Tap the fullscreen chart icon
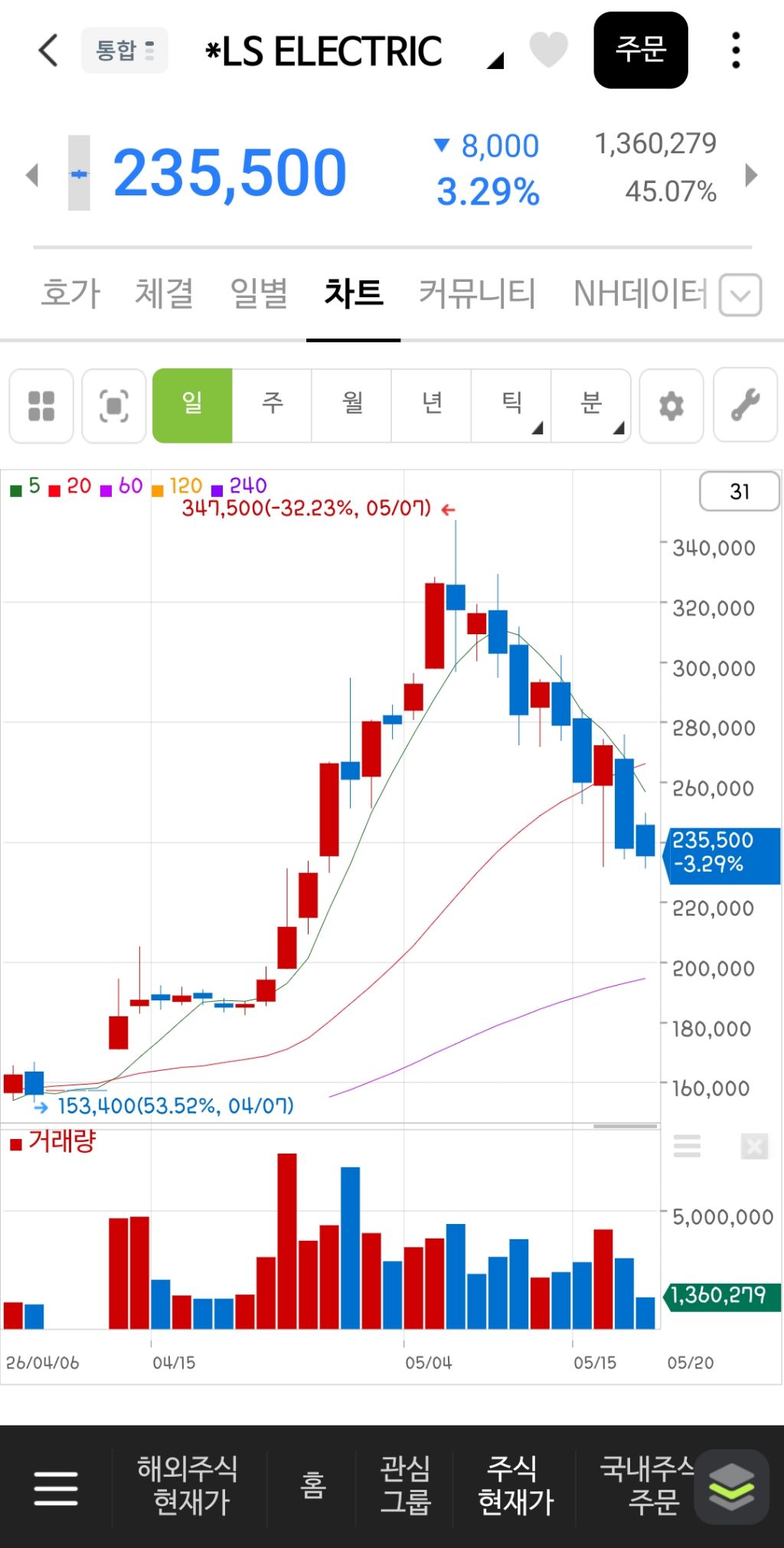784x1548 pixels. coord(114,406)
